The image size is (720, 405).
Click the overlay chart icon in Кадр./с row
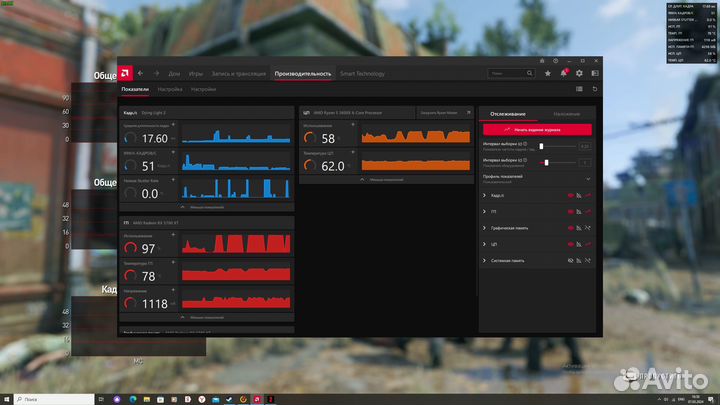[579, 196]
